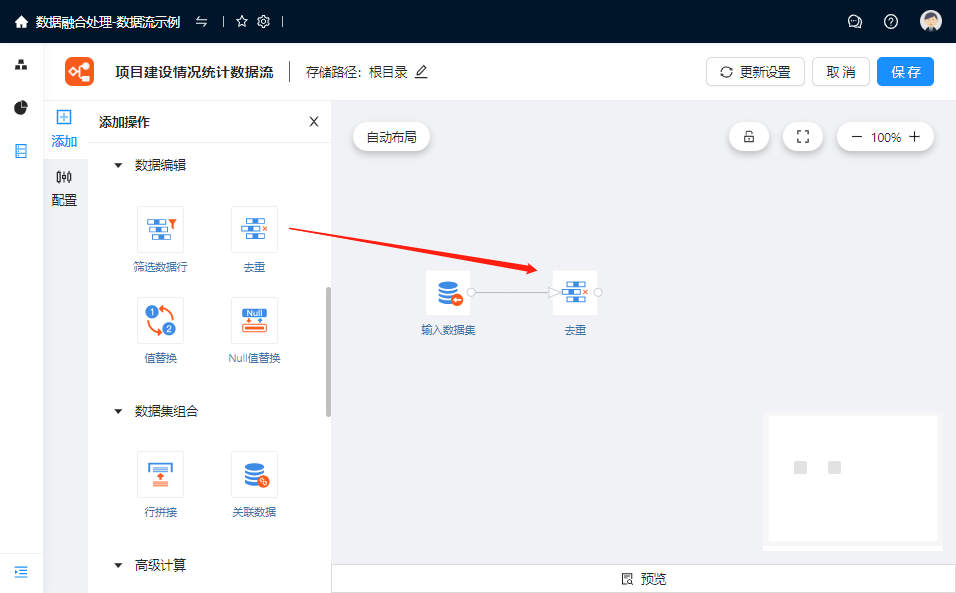956x593 pixels.
Task: Toggle fullscreen canvas view
Action: 802,137
